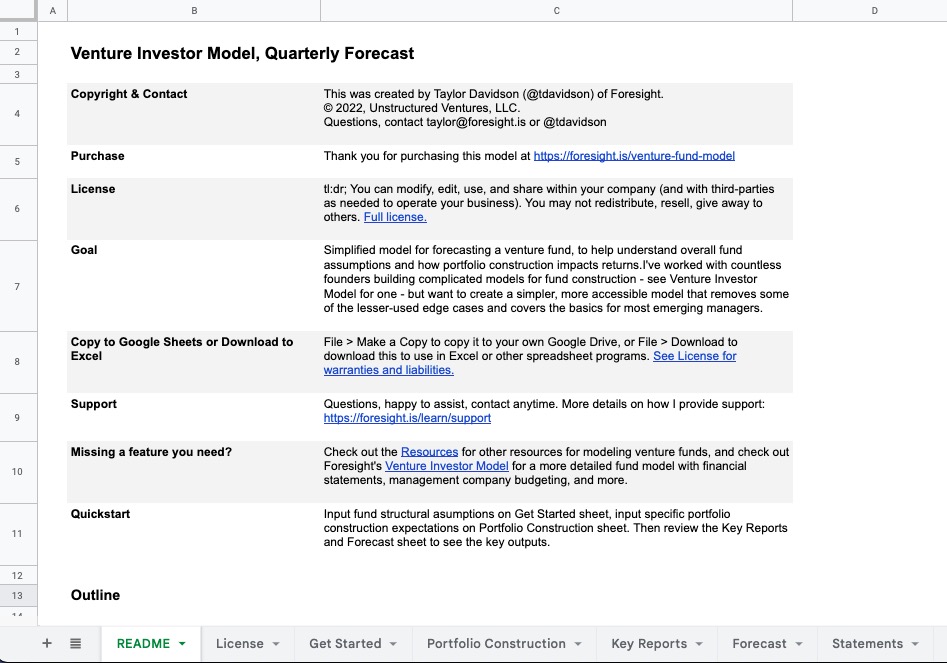947x663 pixels.
Task: Click the select-all corner box
Action: coord(18,10)
